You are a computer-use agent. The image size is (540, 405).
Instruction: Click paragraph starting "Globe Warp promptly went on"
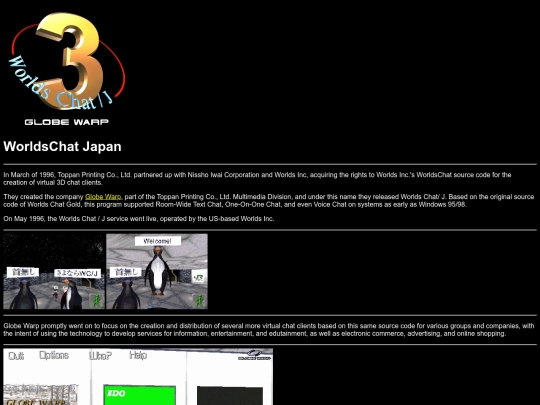click(269, 330)
